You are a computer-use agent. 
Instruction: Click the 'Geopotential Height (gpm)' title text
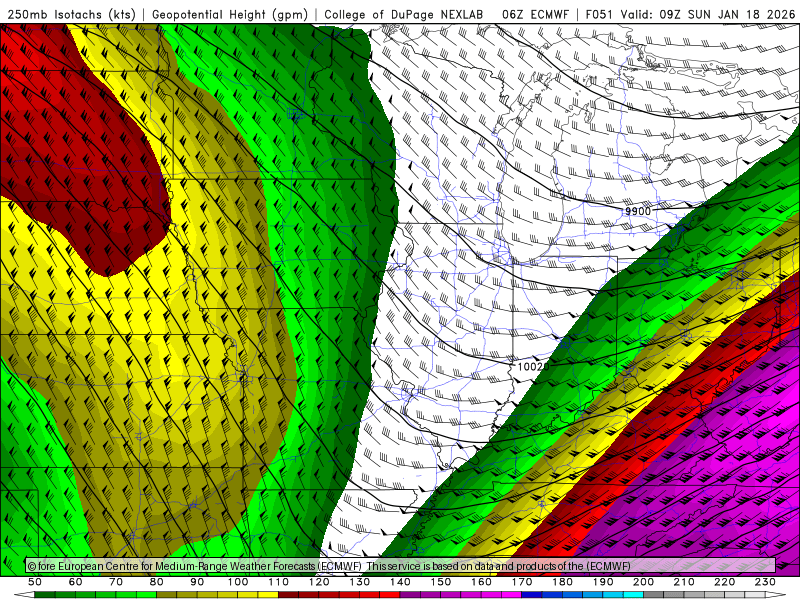[x=230, y=14]
